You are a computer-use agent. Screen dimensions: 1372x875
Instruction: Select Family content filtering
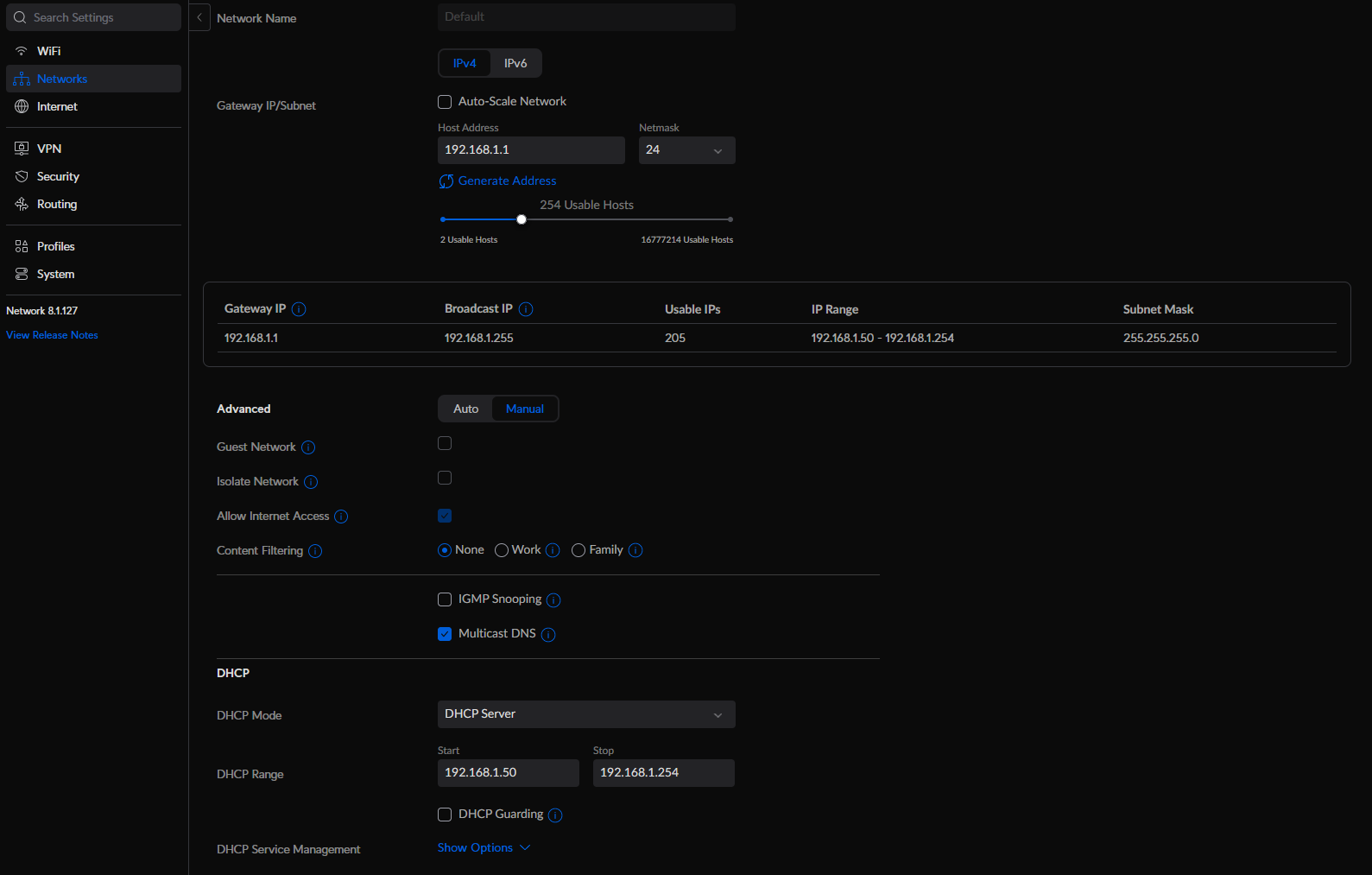click(x=579, y=550)
